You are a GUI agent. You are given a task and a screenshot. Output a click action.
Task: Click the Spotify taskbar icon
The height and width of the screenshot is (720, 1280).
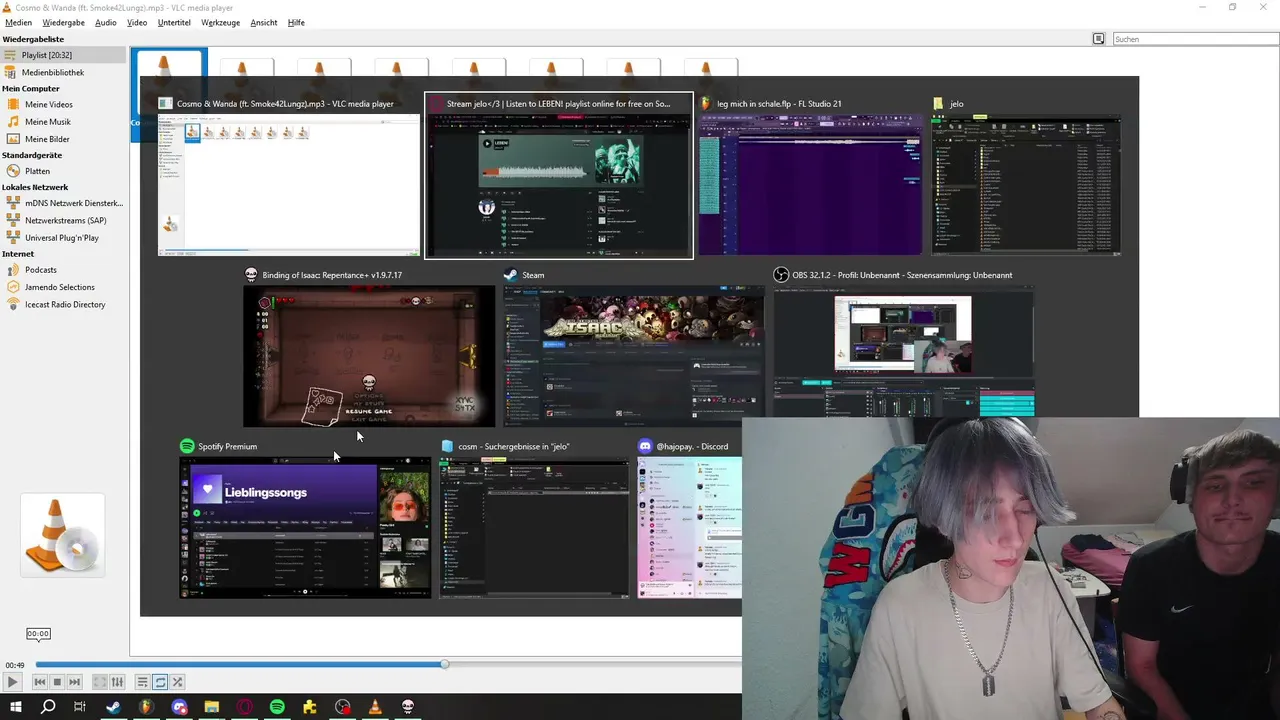click(277, 707)
